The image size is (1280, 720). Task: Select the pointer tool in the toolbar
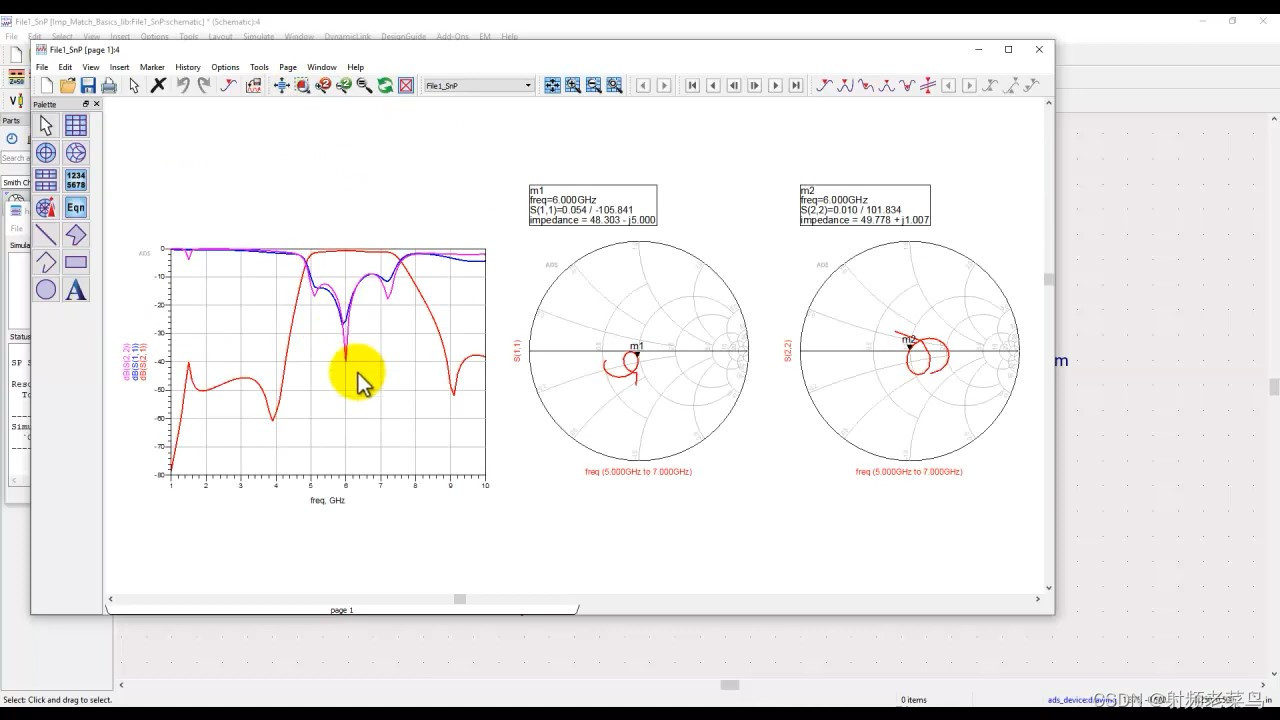(134, 86)
